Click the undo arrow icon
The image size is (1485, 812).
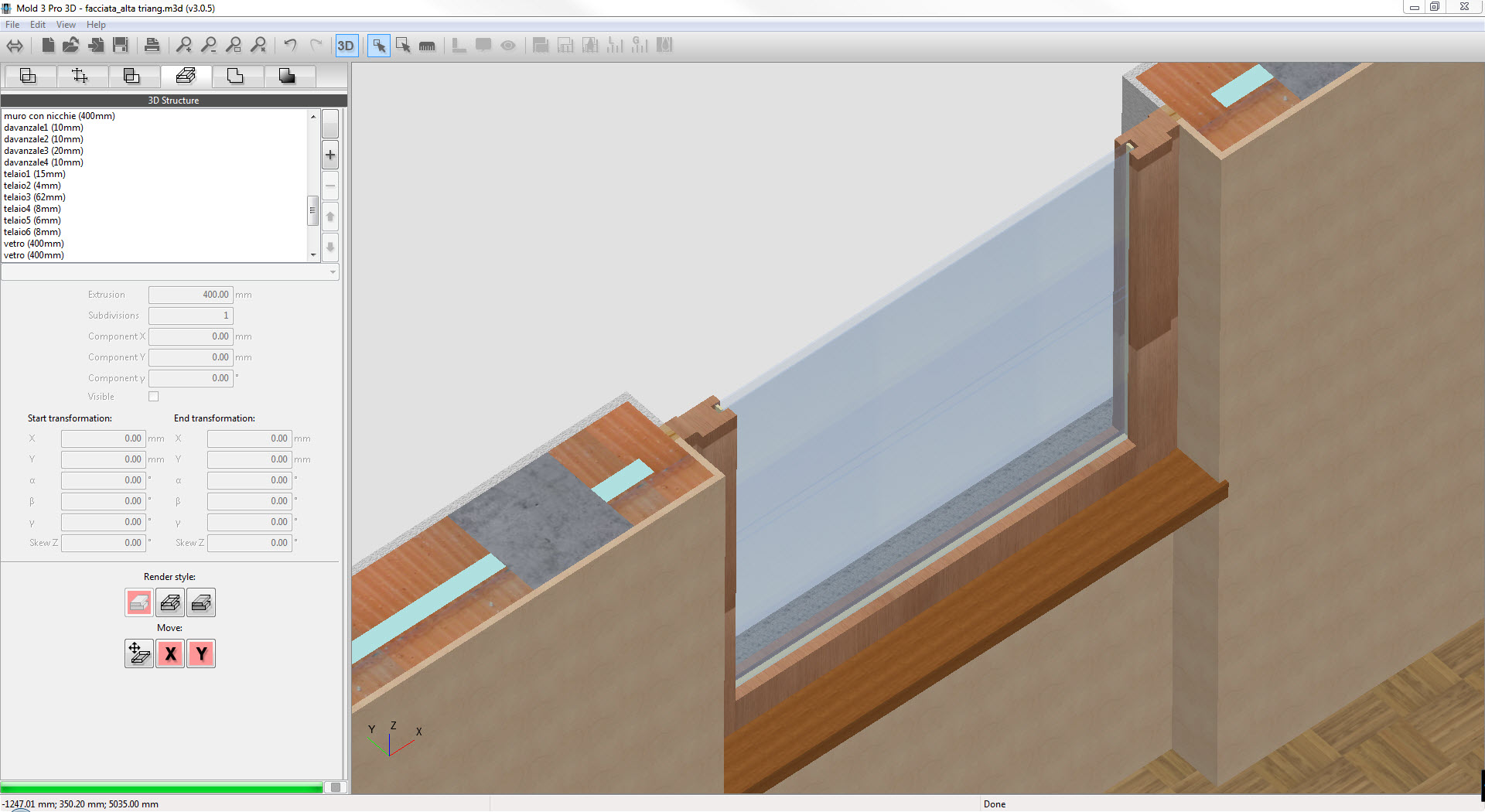click(290, 46)
